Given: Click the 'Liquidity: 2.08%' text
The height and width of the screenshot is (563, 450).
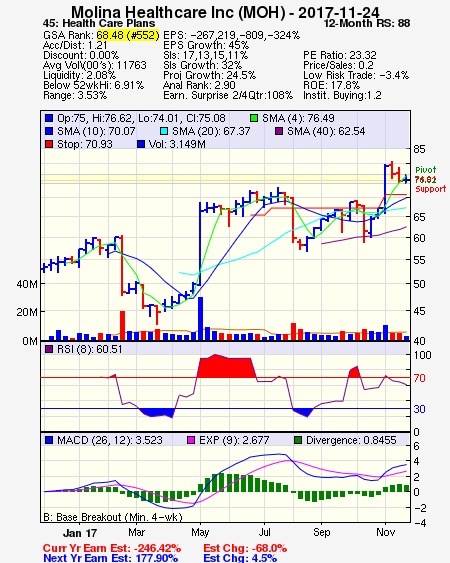Looking at the screenshot, I should click(x=79, y=75).
